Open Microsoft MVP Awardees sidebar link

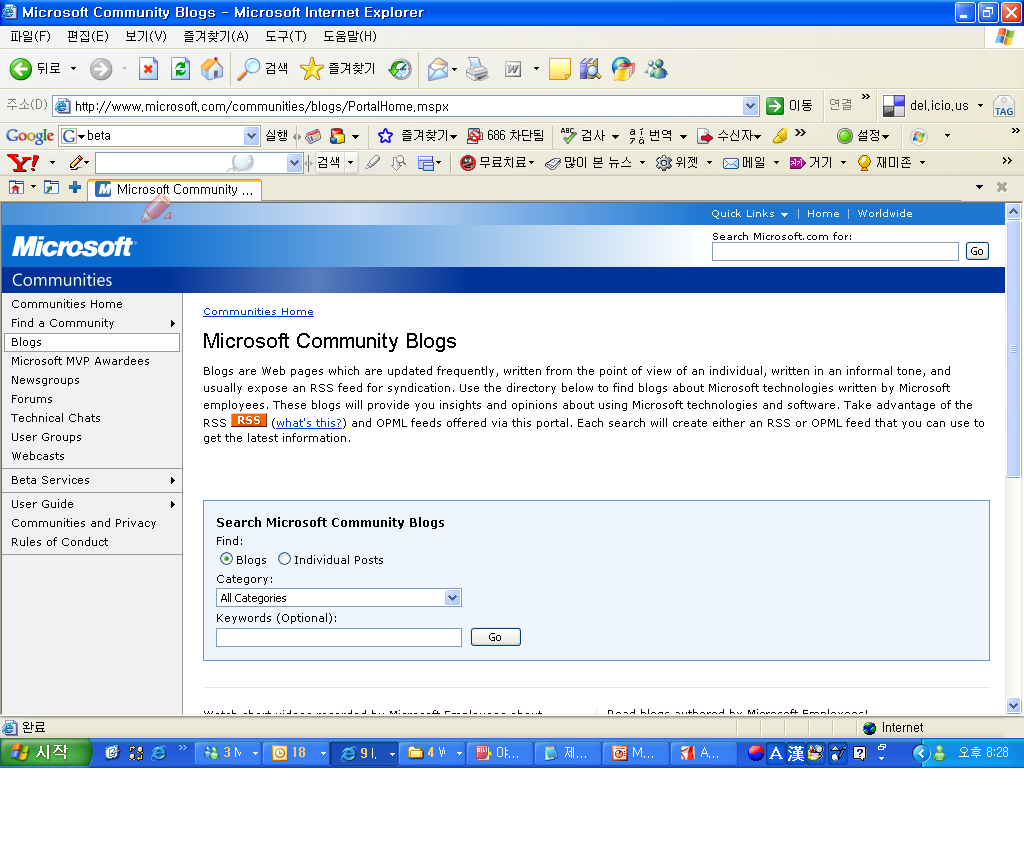pos(80,361)
